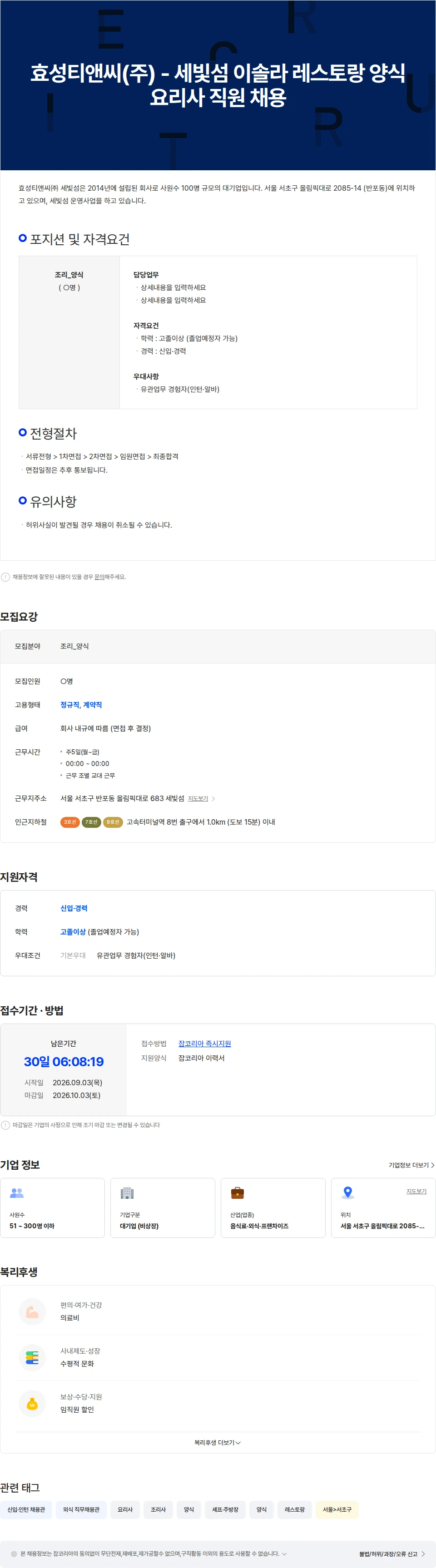Screen dimensions: 436x1568
Task: Click the info icon beside 마감일은 기업의 사정으로
Action: pos(5,1125)
